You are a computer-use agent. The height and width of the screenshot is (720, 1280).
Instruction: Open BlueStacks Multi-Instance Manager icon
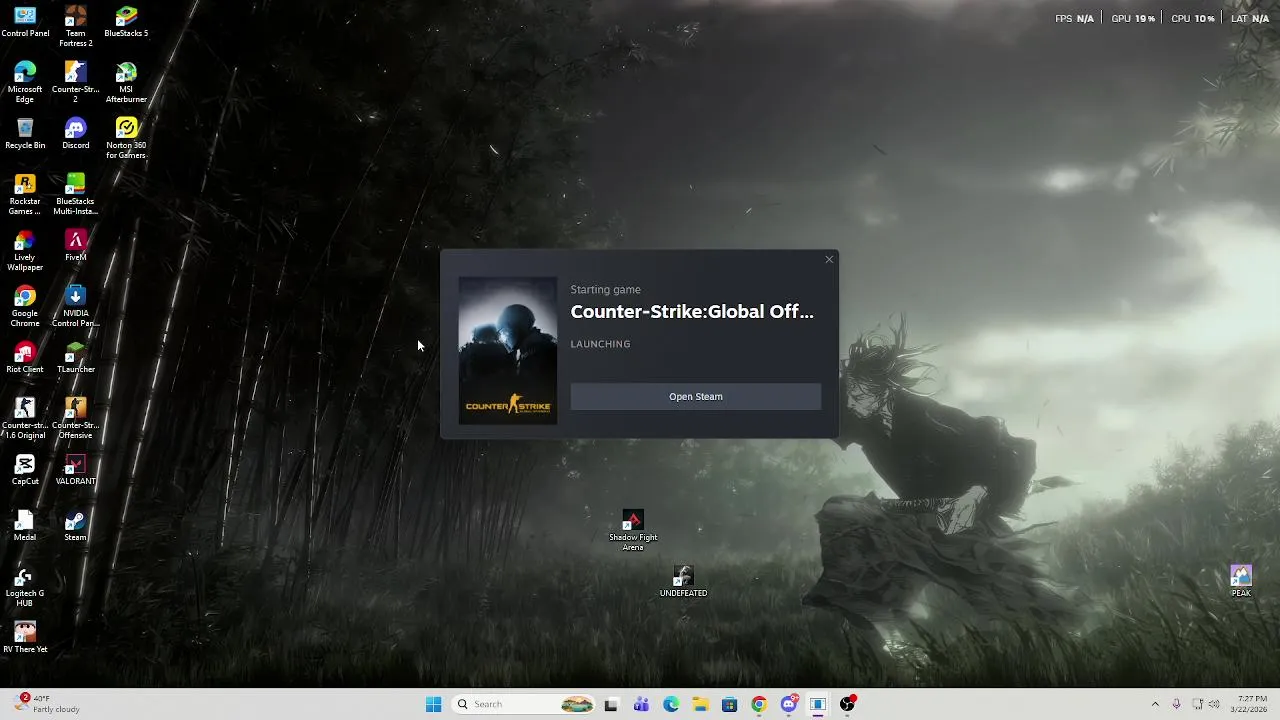click(x=75, y=194)
